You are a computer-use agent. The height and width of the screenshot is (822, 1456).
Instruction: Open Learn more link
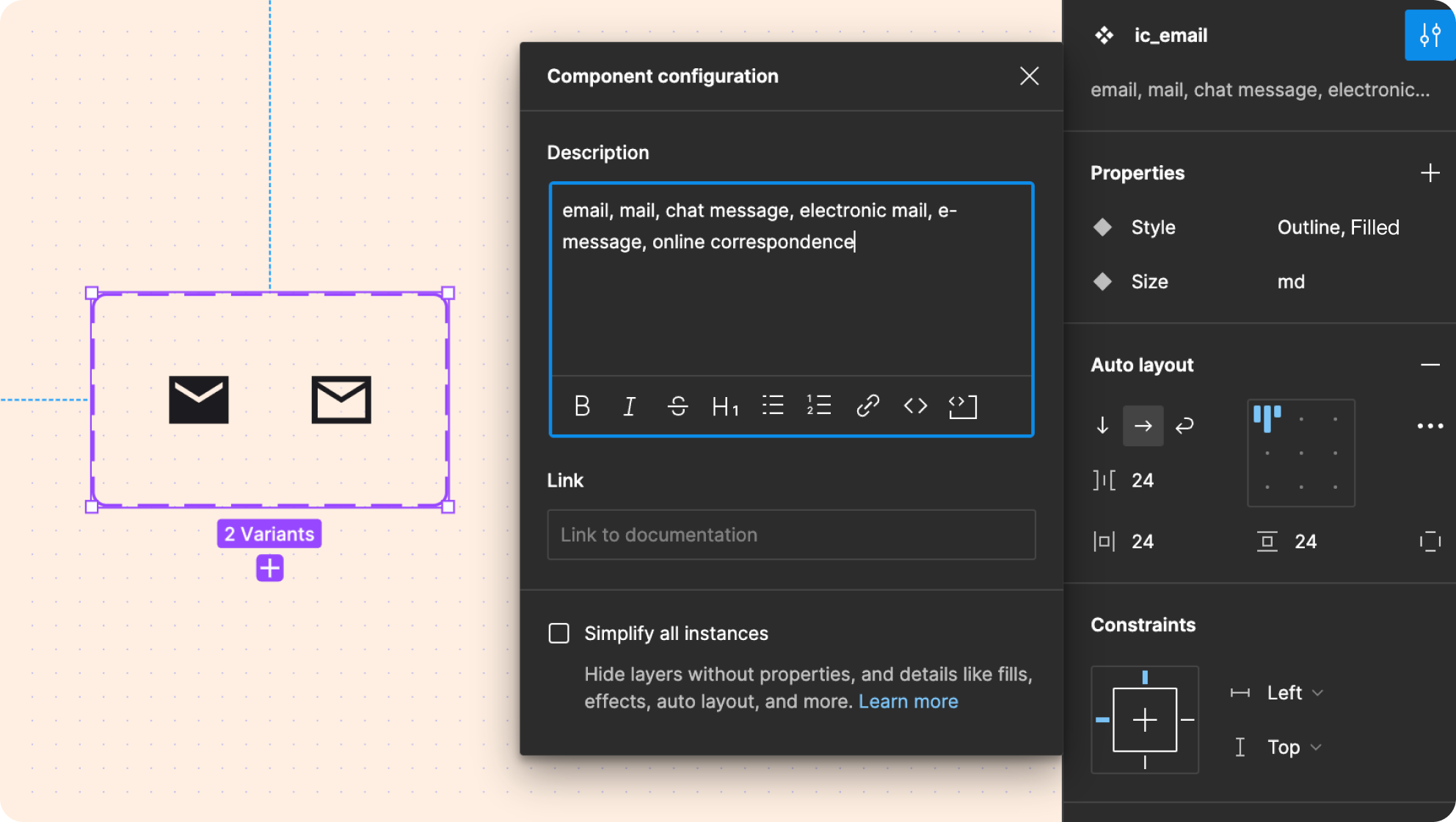pos(908,702)
